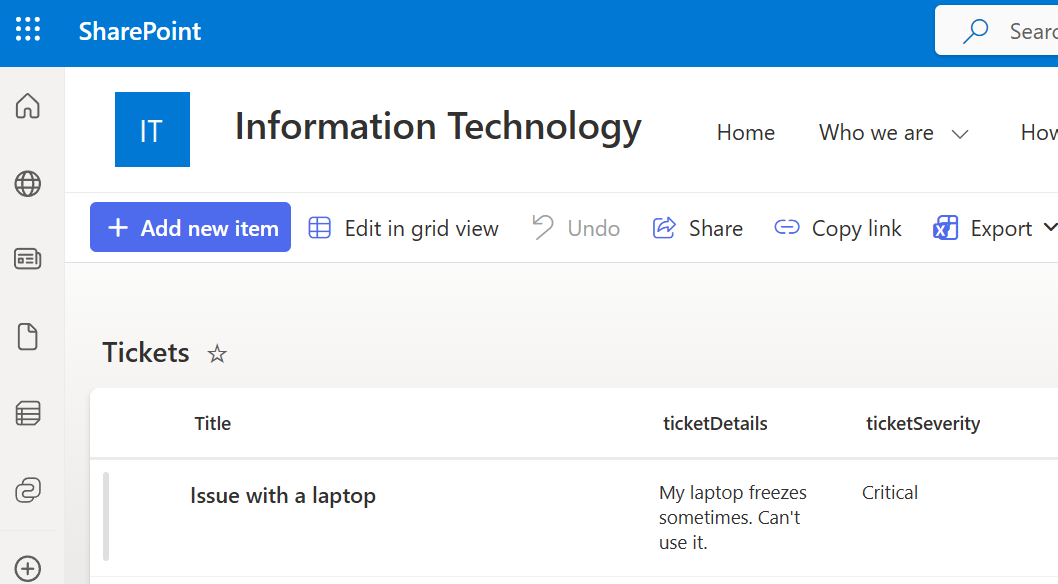The width and height of the screenshot is (1058, 584).
Task: Open the News icon in sidebar
Action: point(28,259)
